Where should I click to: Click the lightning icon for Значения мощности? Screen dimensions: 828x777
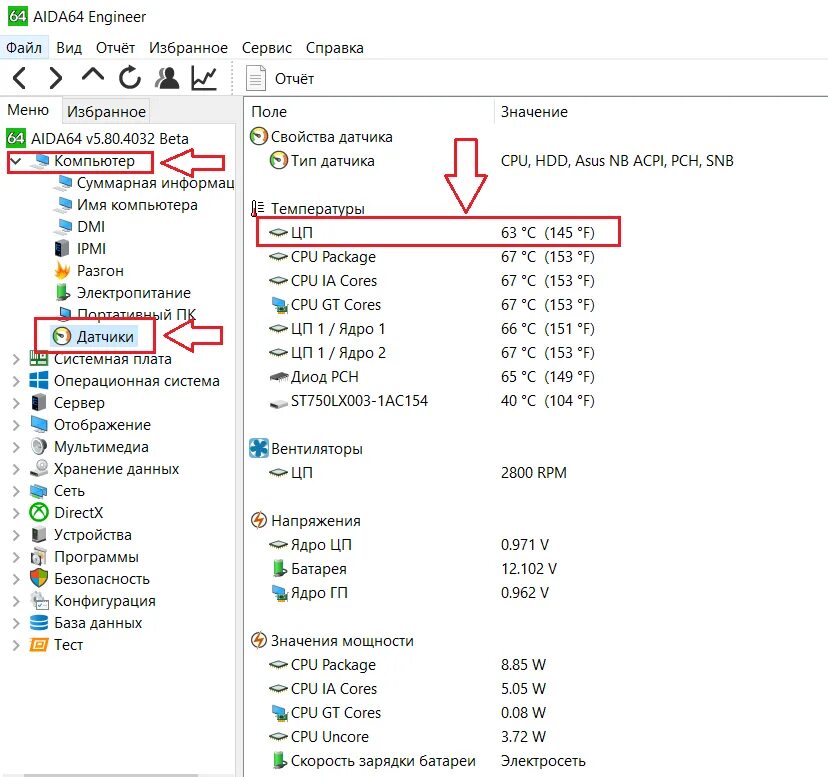click(x=258, y=640)
